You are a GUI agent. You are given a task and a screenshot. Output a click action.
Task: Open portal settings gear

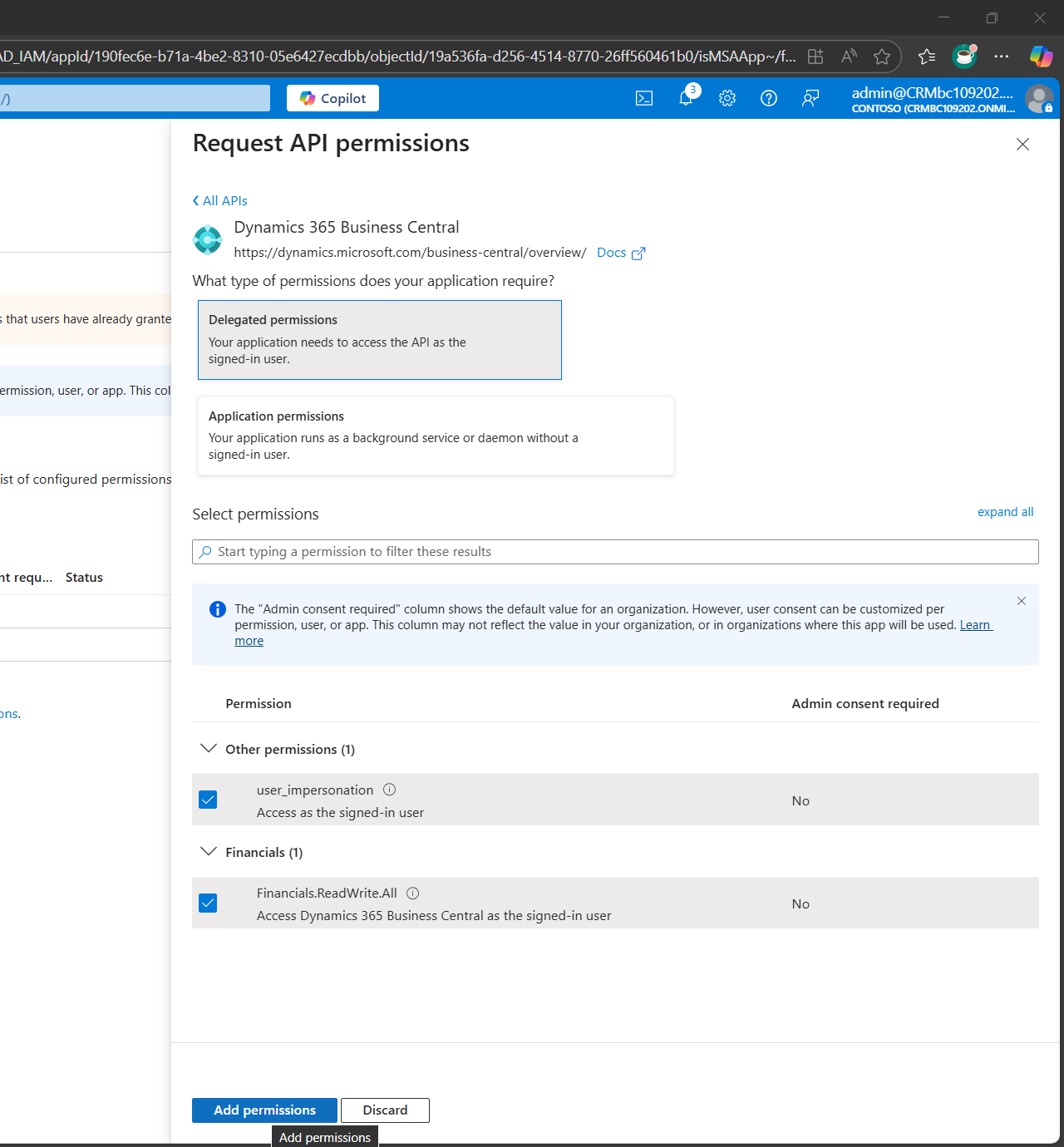727,98
